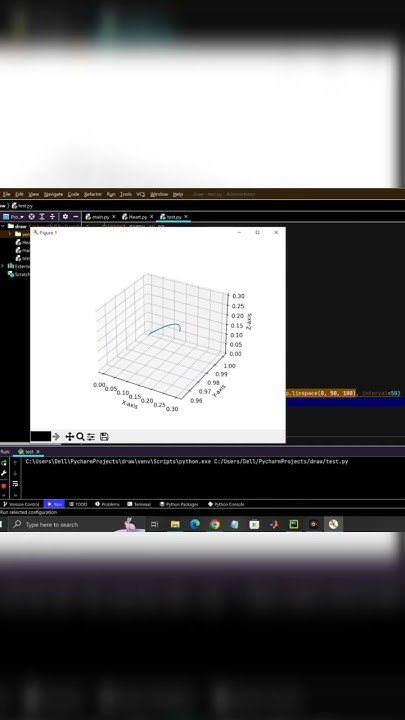Viewport: 405px width, 720px height.
Task: Open File Explorer from the taskbar
Action: tap(175, 524)
